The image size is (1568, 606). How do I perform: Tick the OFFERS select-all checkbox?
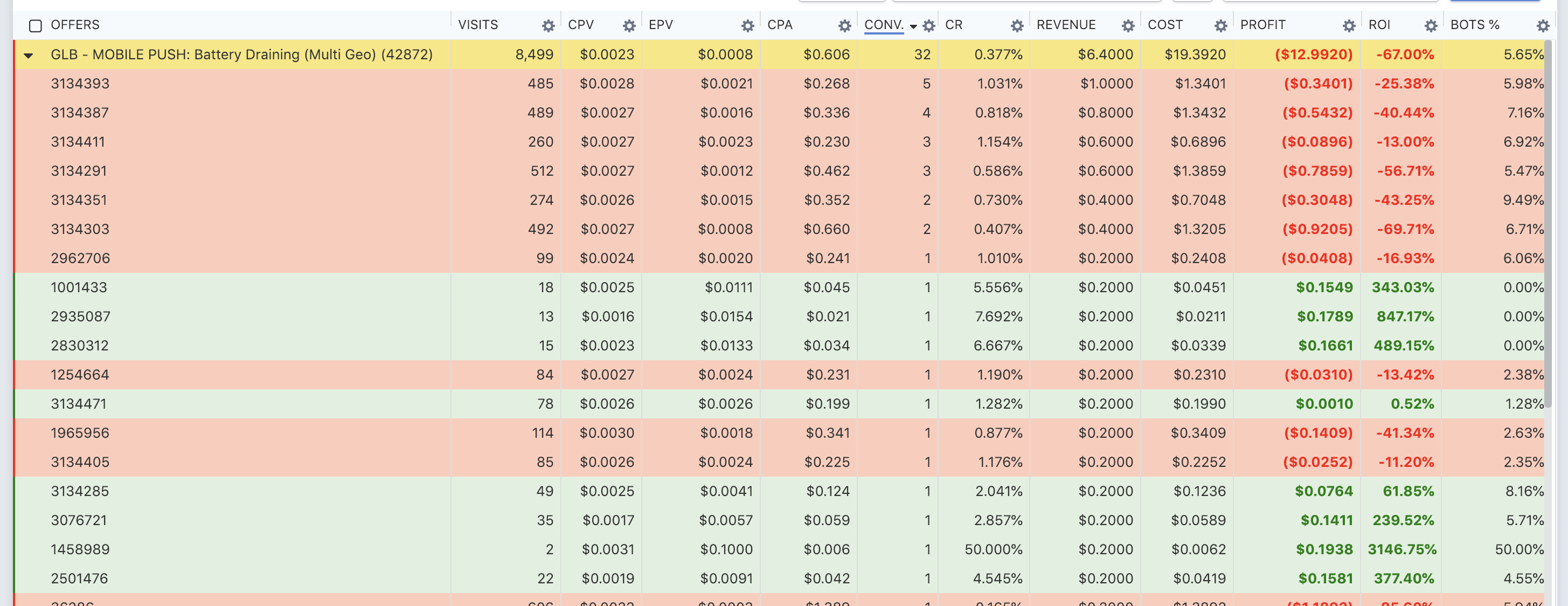tap(36, 25)
